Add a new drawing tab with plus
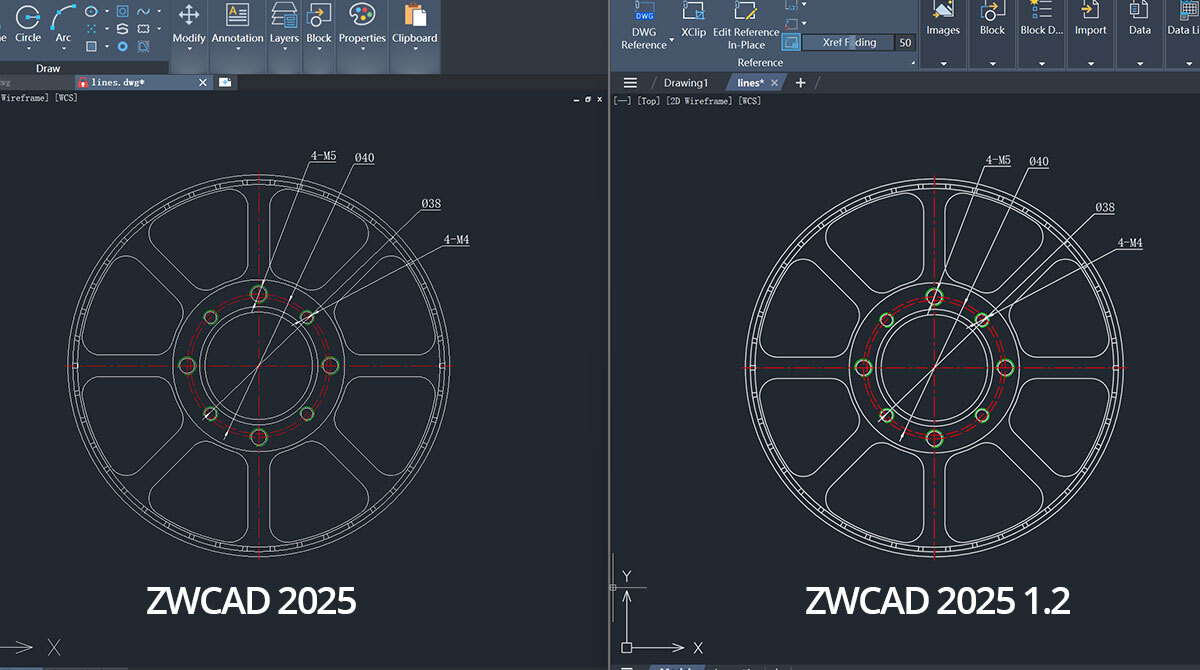Screen dimensions: 1200x670 click(800, 83)
